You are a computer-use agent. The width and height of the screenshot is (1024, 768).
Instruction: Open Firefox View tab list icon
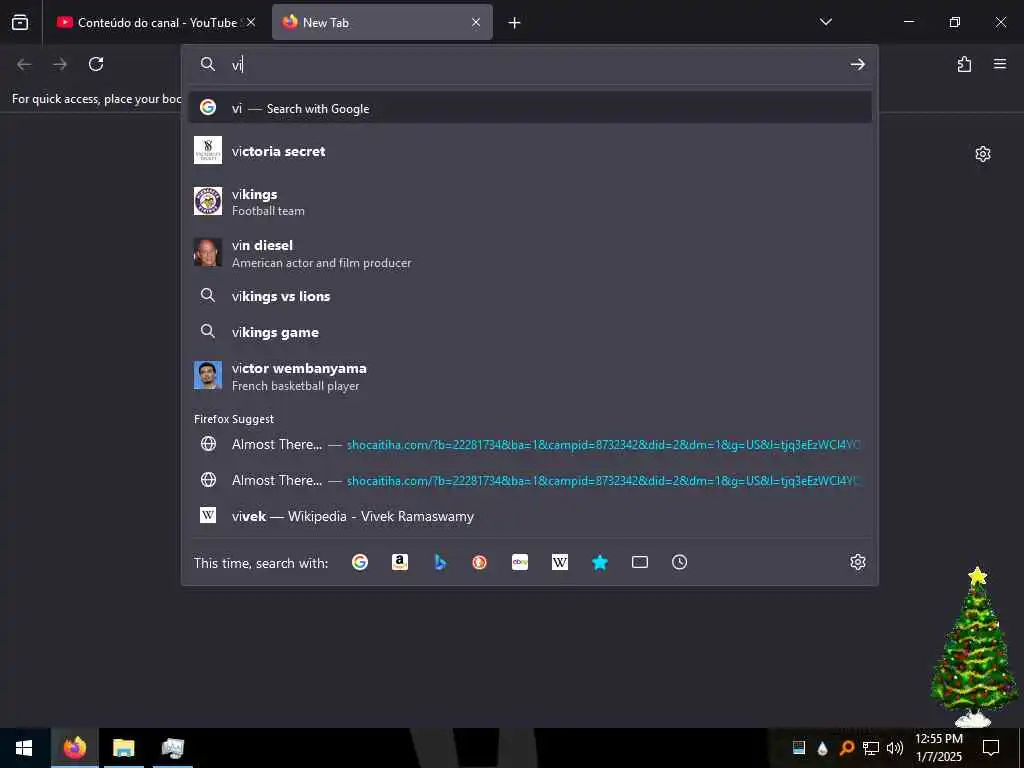coord(20,22)
